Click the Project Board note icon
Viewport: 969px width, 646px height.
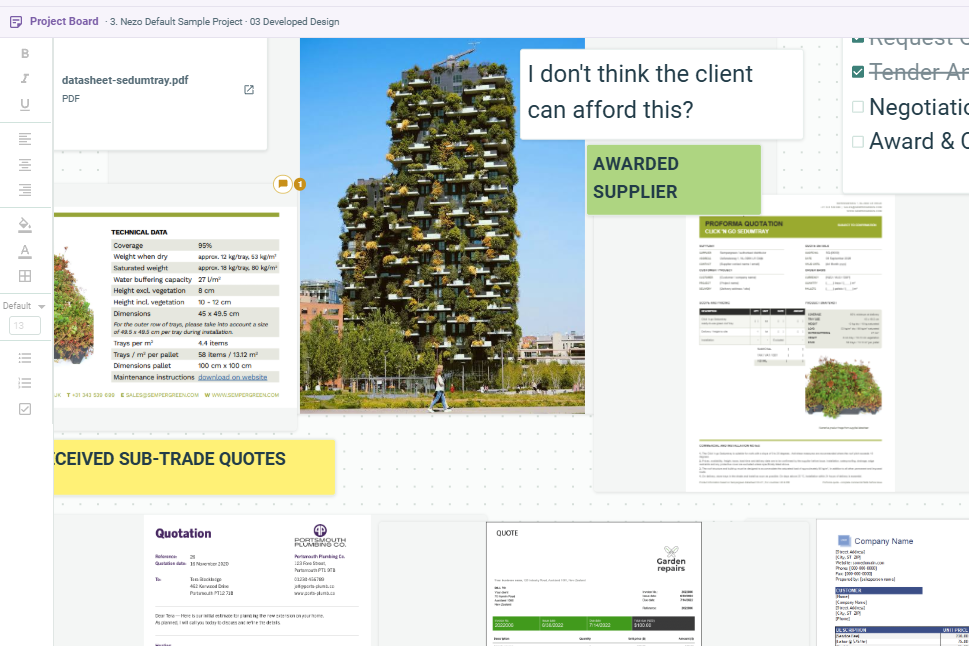tap(16, 22)
